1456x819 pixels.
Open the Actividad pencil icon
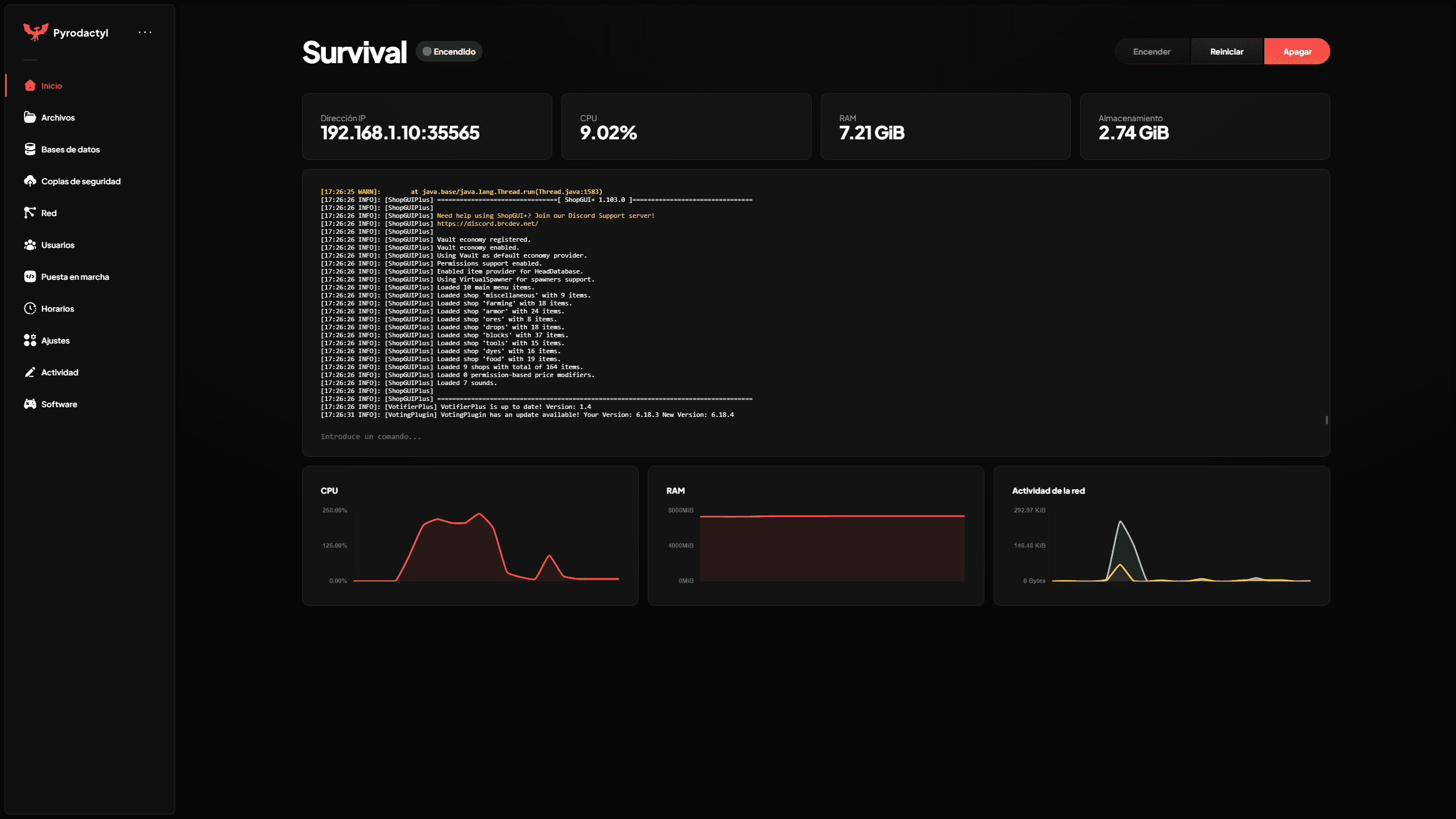pos(30,372)
